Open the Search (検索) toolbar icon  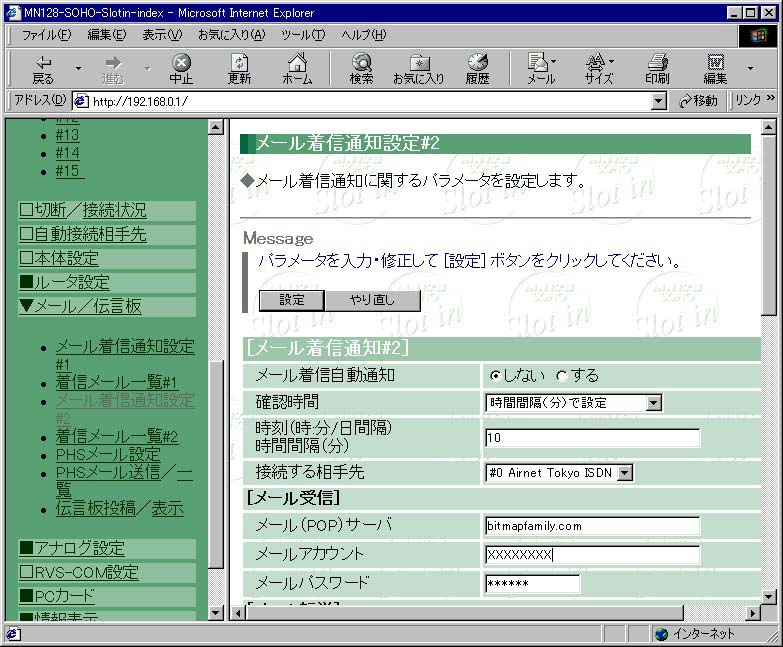point(361,68)
